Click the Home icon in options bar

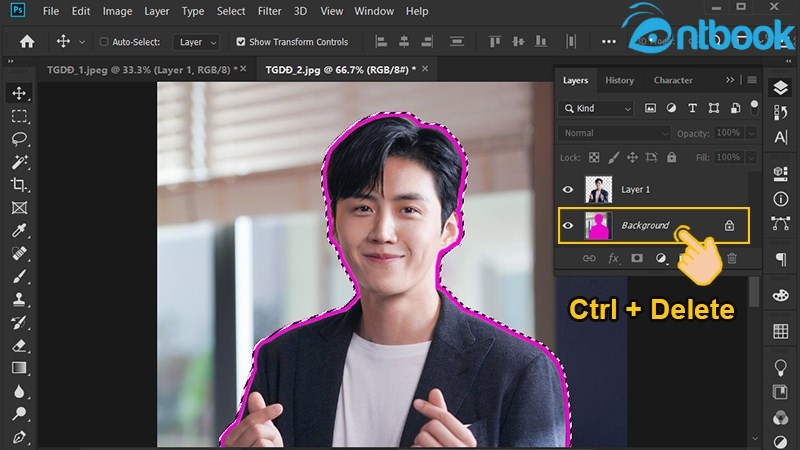coord(27,41)
